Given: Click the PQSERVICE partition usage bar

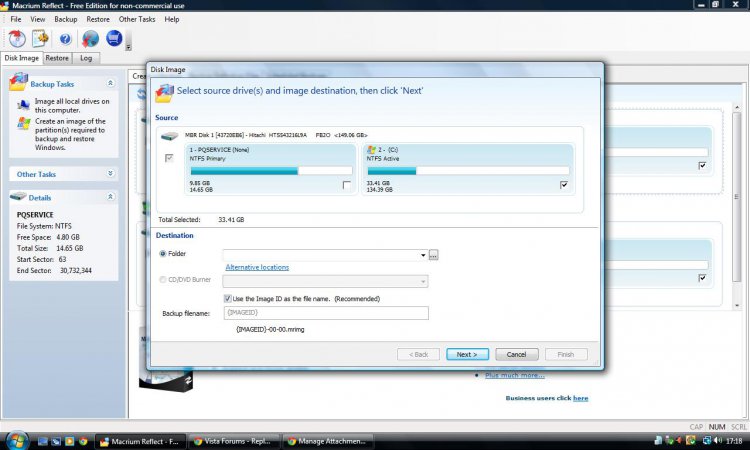Looking at the screenshot, I should [271, 171].
